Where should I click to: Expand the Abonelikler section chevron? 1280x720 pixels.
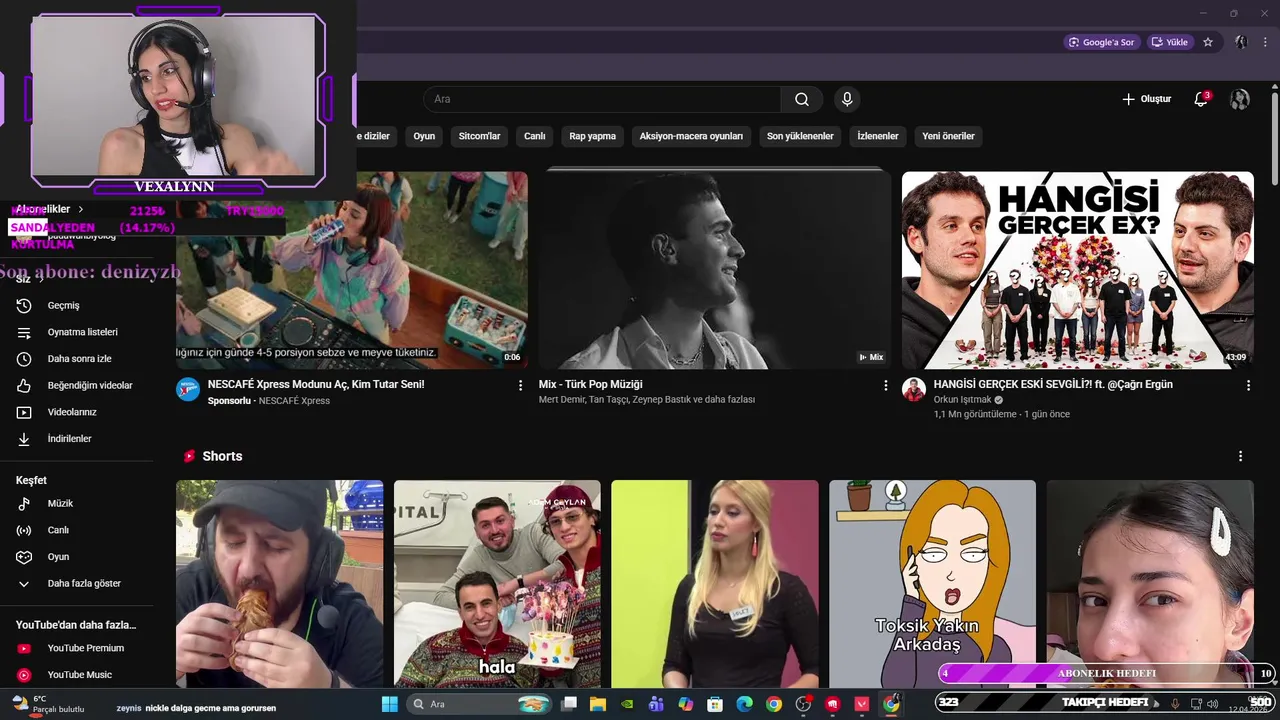pos(80,209)
